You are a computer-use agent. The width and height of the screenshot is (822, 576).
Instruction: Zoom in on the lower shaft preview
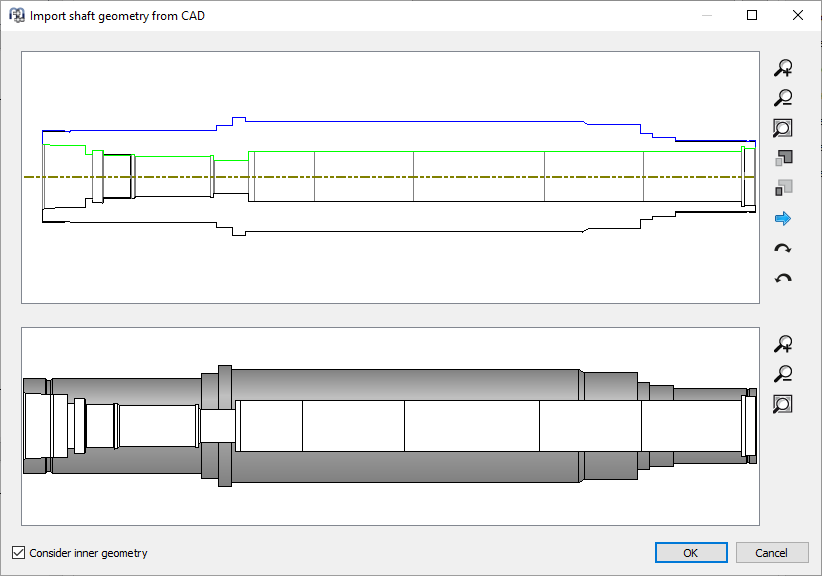(x=783, y=344)
